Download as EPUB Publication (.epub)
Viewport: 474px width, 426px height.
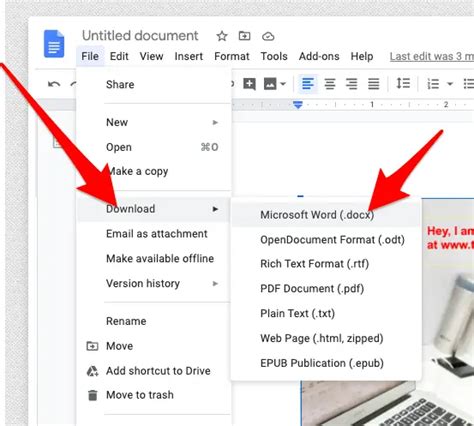pos(326,363)
